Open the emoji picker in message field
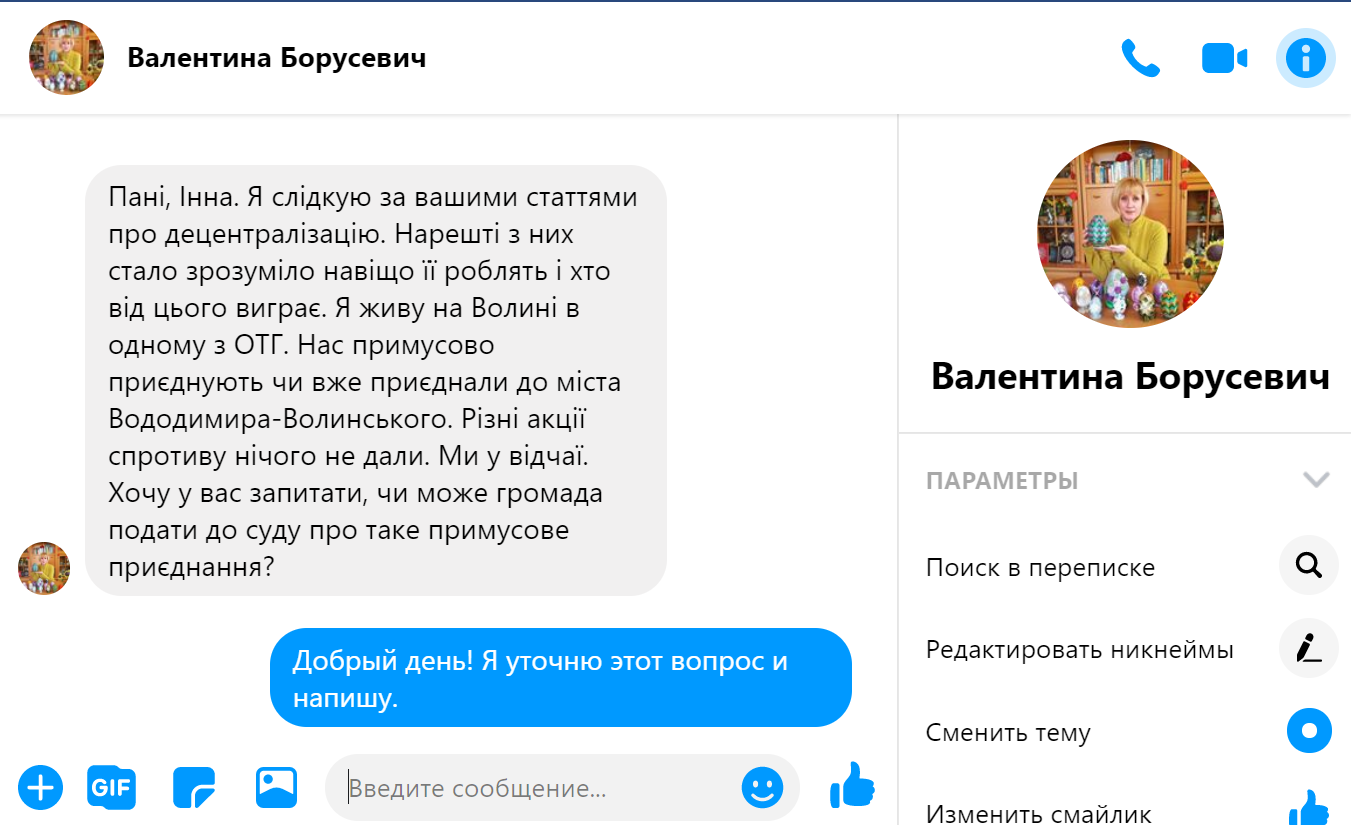The width and height of the screenshot is (1351, 825). (x=762, y=788)
